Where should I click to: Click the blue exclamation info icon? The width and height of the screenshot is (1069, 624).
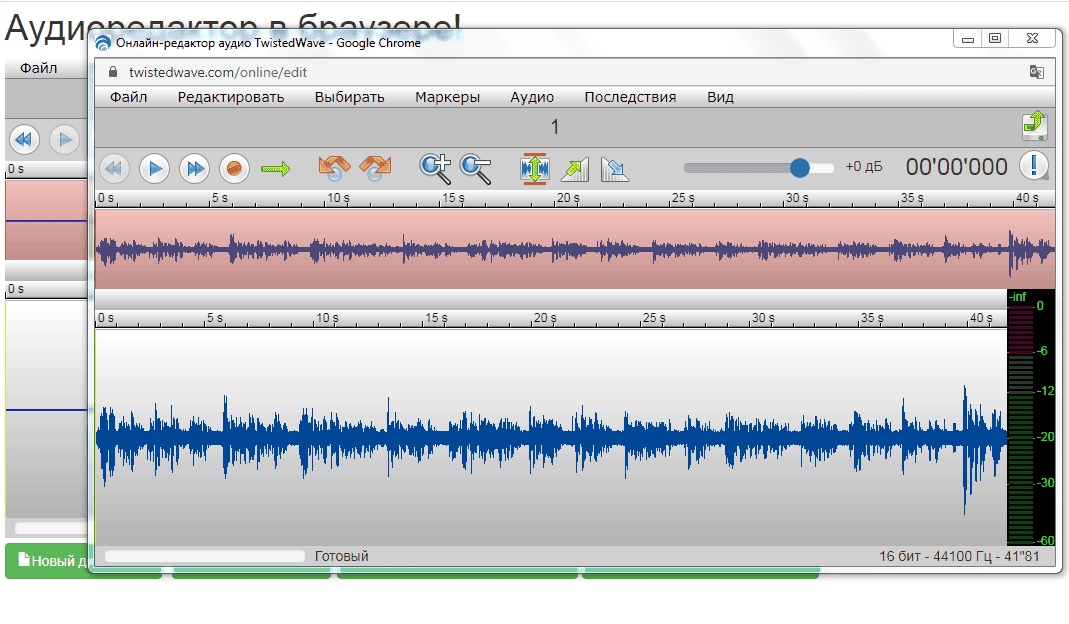click(x=1034, y=166)
